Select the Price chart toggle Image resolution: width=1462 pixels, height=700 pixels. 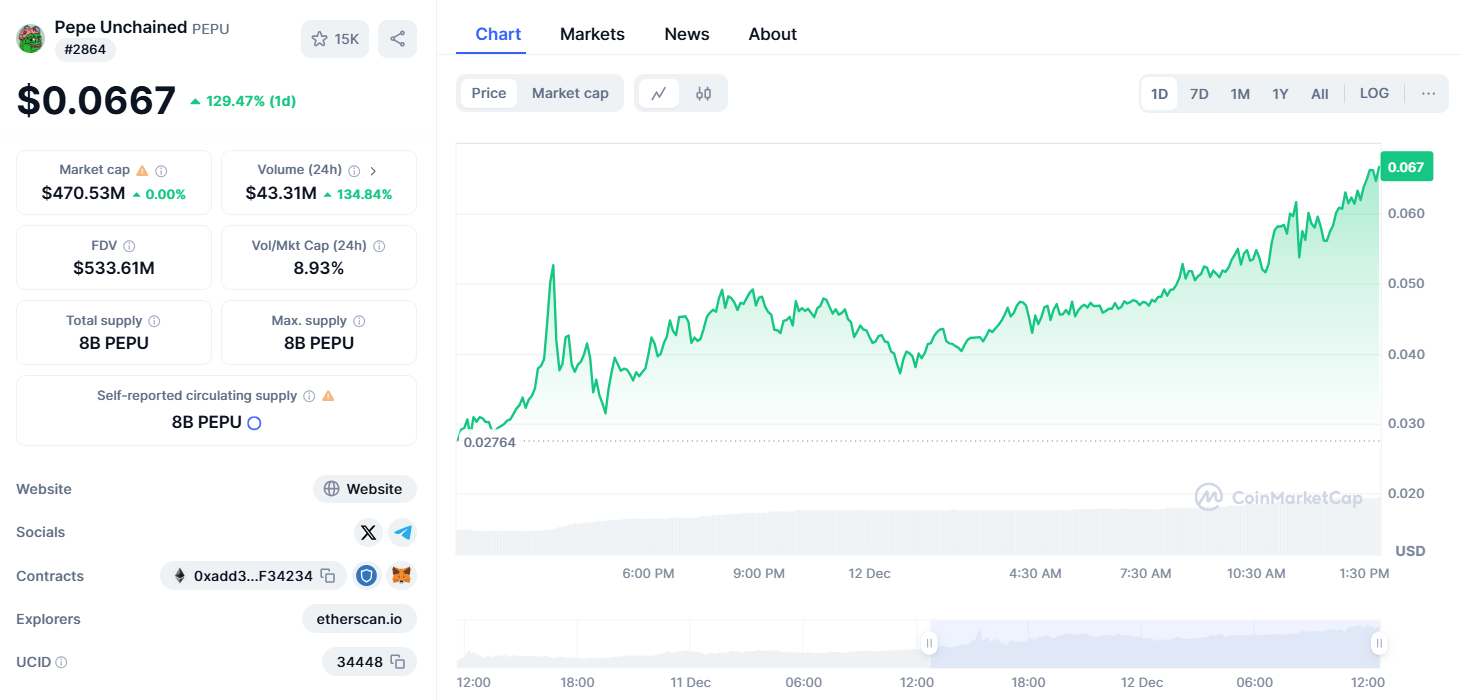489,93
